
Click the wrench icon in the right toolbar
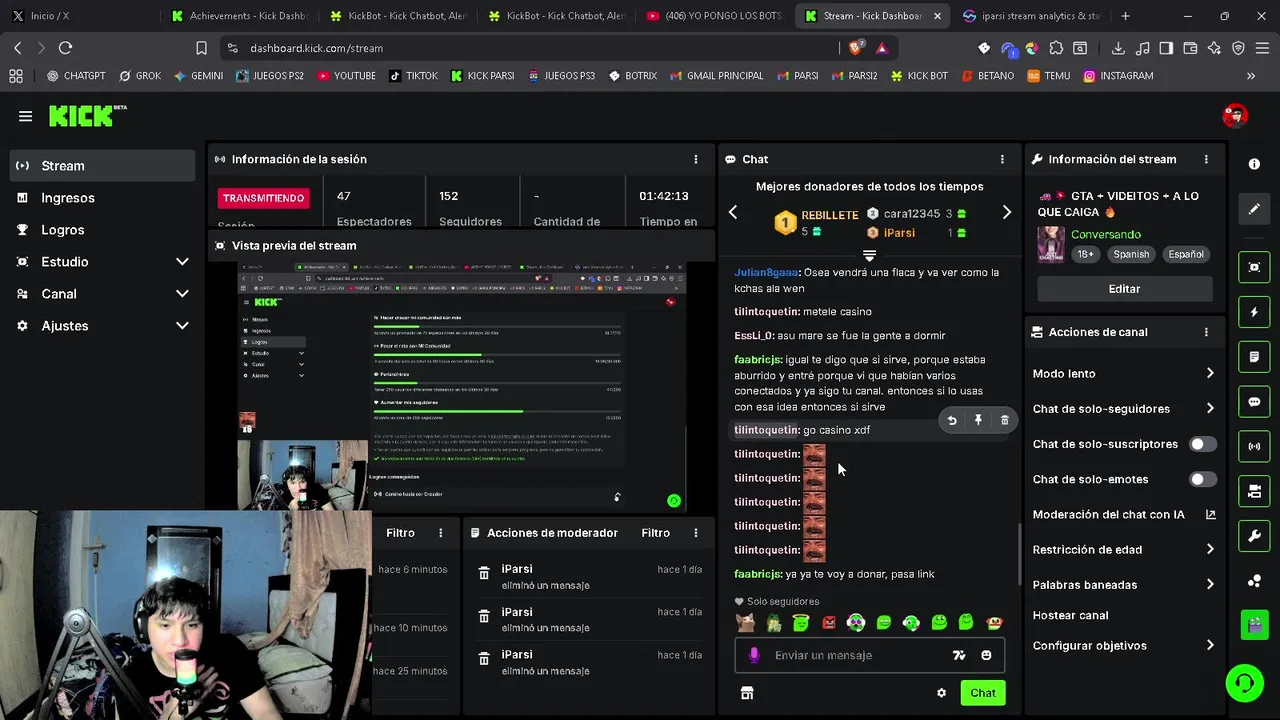[x=1254, y=536]
